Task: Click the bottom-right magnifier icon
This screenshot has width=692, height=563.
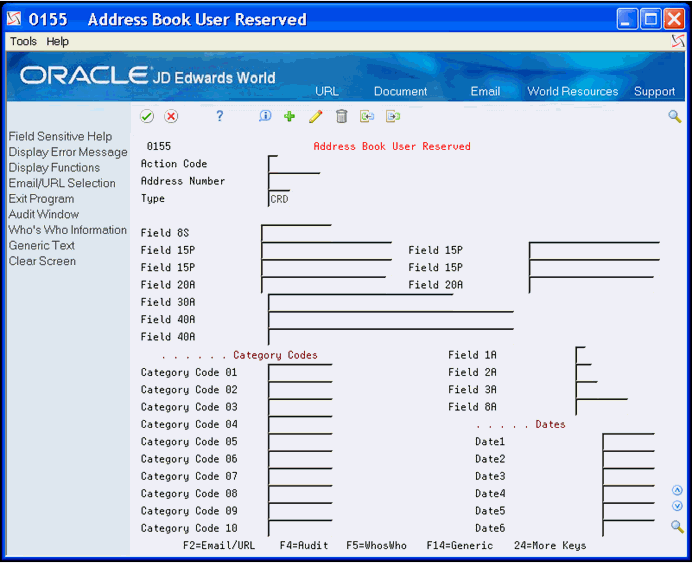Action: coord(677,526)
